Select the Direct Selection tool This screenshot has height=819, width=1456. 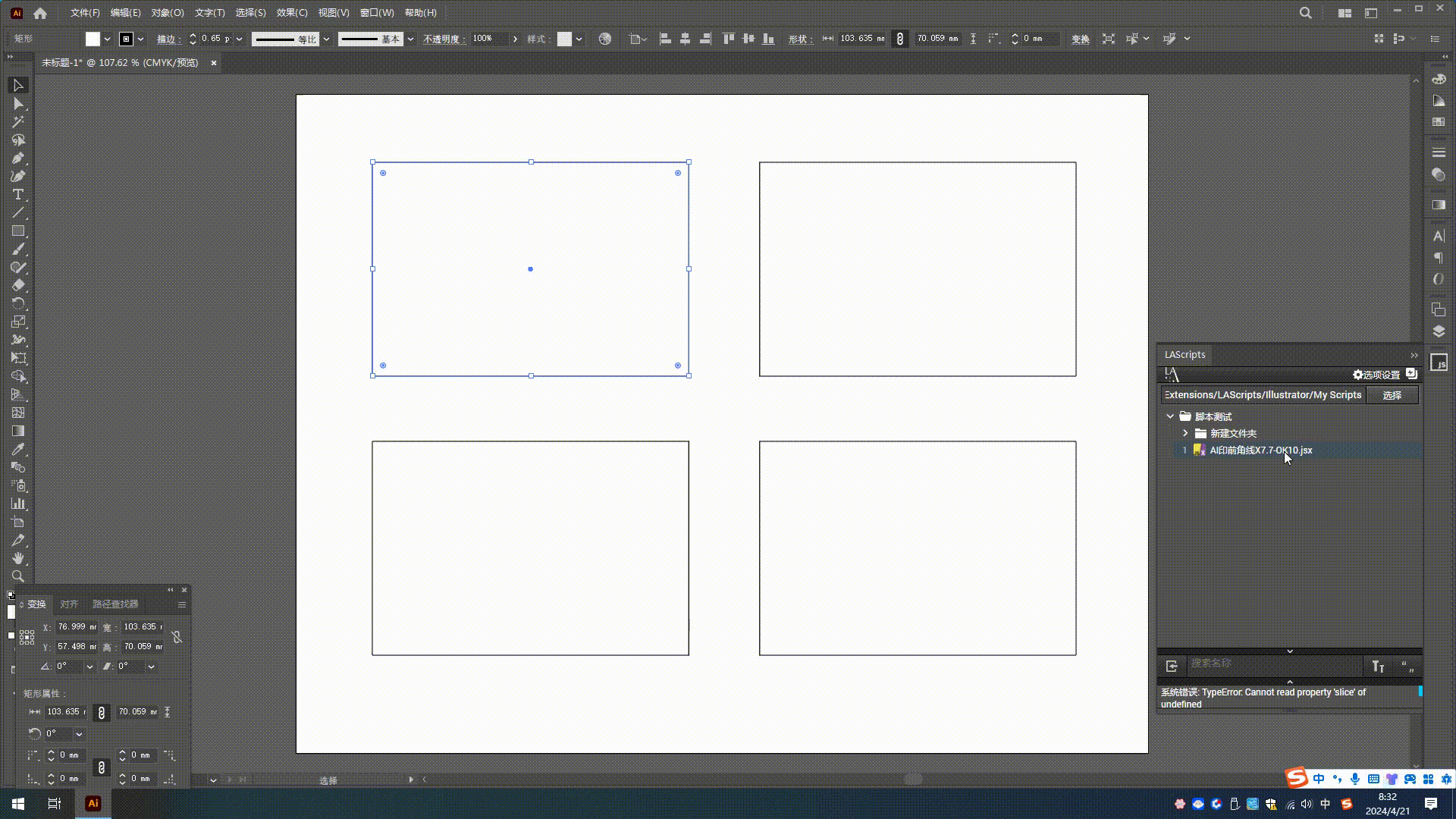pyautogui.click(x=18, y=104)
